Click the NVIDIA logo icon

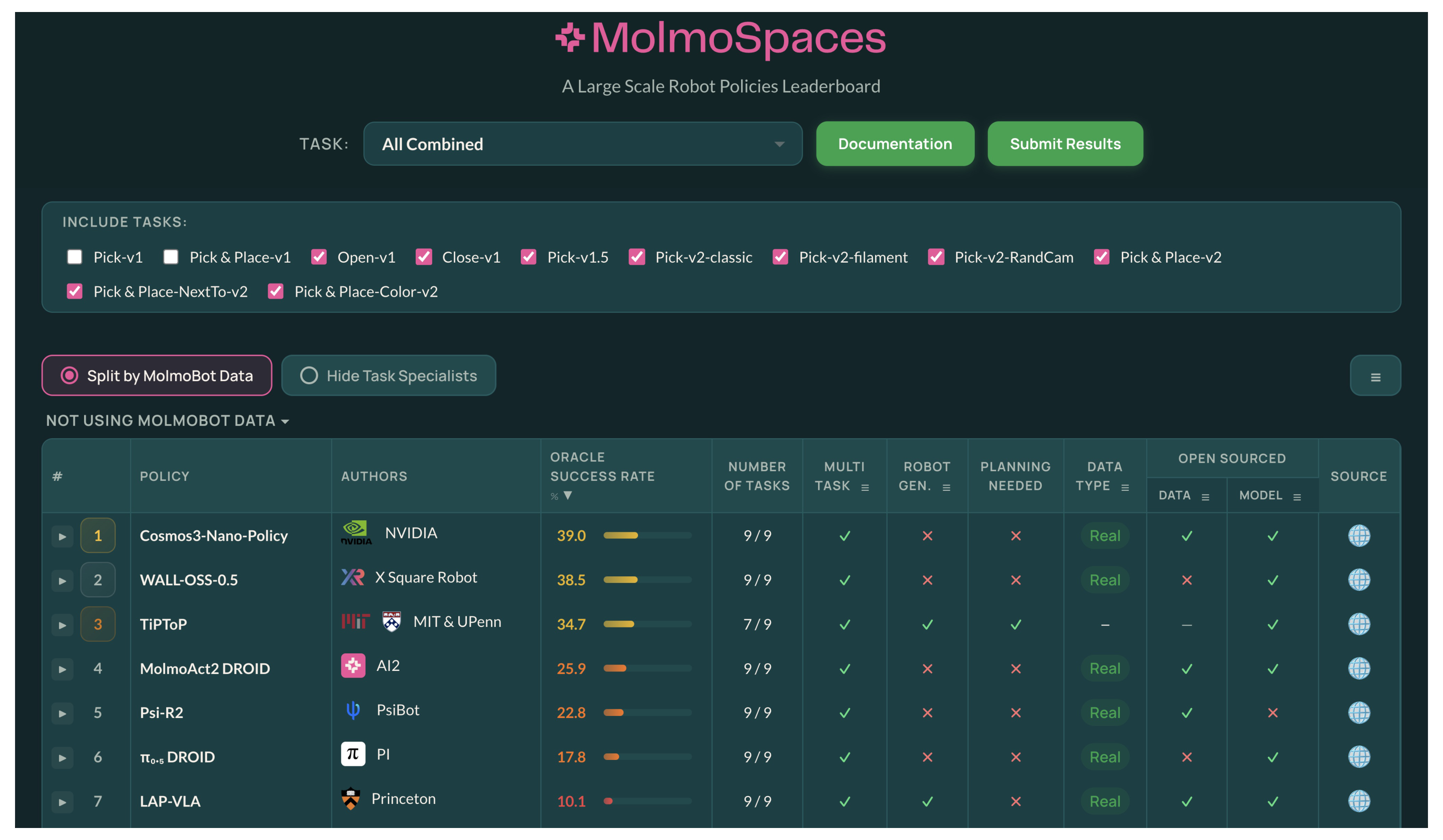(x=356, y=532)
